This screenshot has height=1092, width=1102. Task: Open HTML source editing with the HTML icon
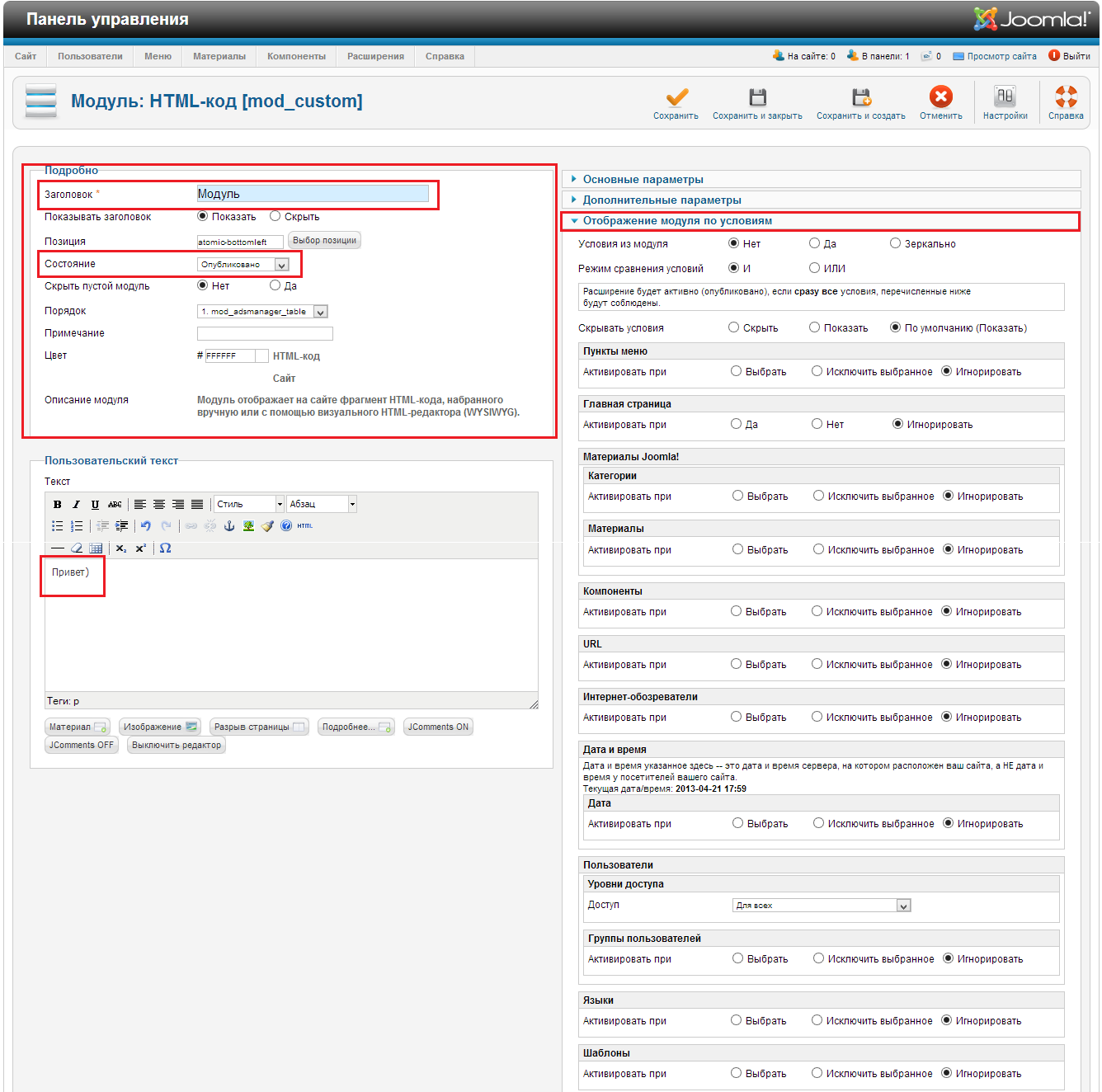tap(305, 525)
